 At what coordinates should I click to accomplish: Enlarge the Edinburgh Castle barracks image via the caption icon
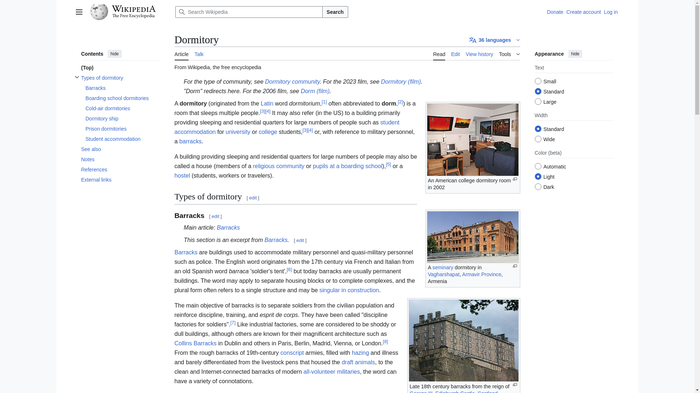coord(515,385)
